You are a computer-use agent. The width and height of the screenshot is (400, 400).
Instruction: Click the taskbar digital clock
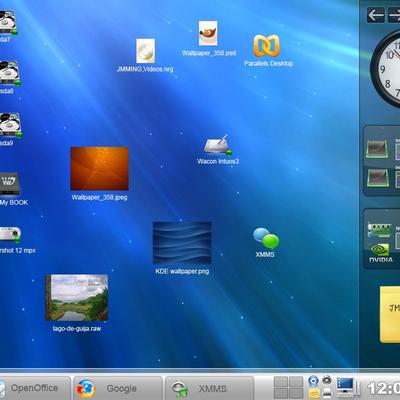pyautogui.click(x=383, y=389)
